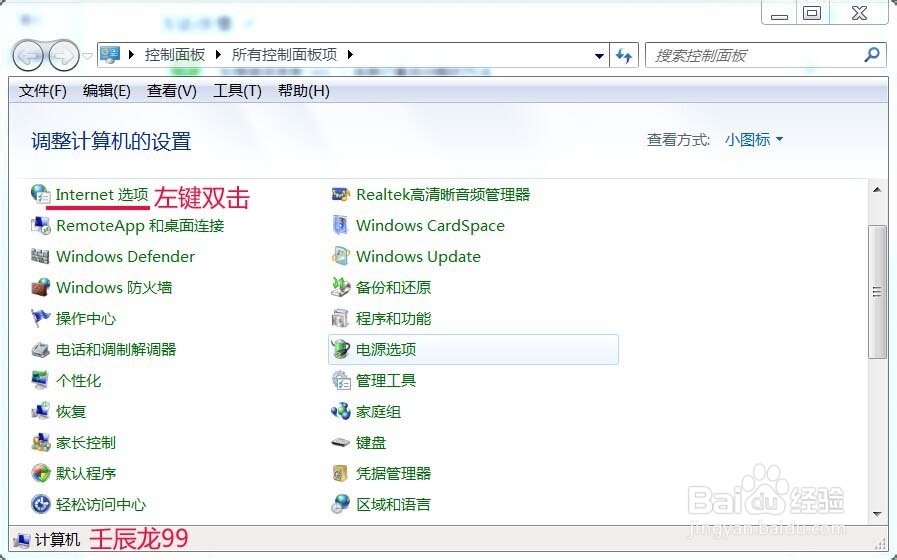The image size is (897, 560).
Task: Click the 恢复 icon
Action: point(41,411)
